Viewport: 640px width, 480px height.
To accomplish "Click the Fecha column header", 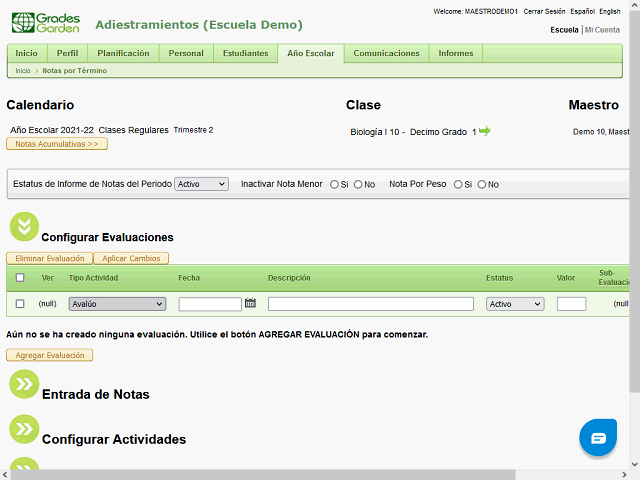I will click(189, 278).
